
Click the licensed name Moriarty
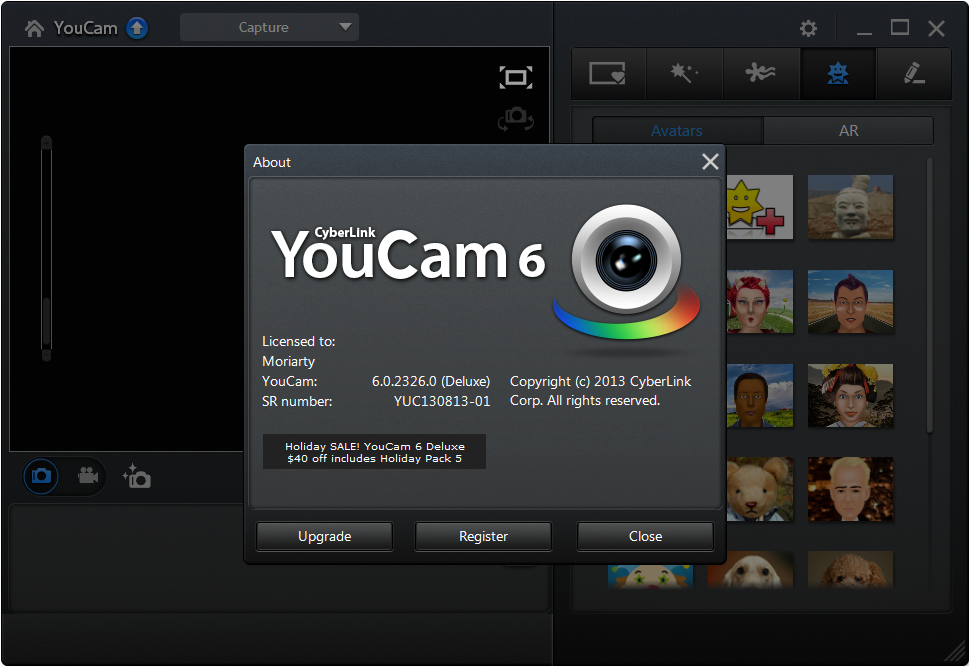point(288,361)
